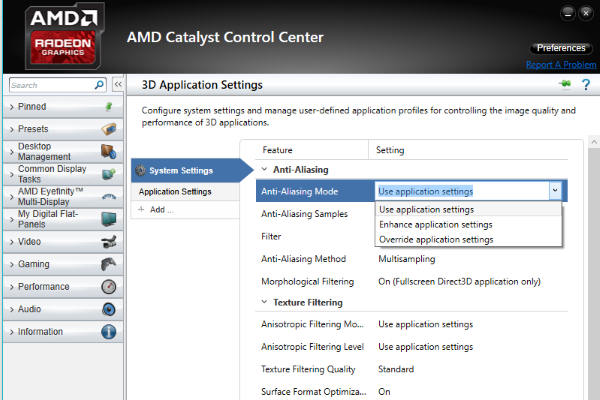Choose 'Override application settings' option

click(x=468, y=240)
